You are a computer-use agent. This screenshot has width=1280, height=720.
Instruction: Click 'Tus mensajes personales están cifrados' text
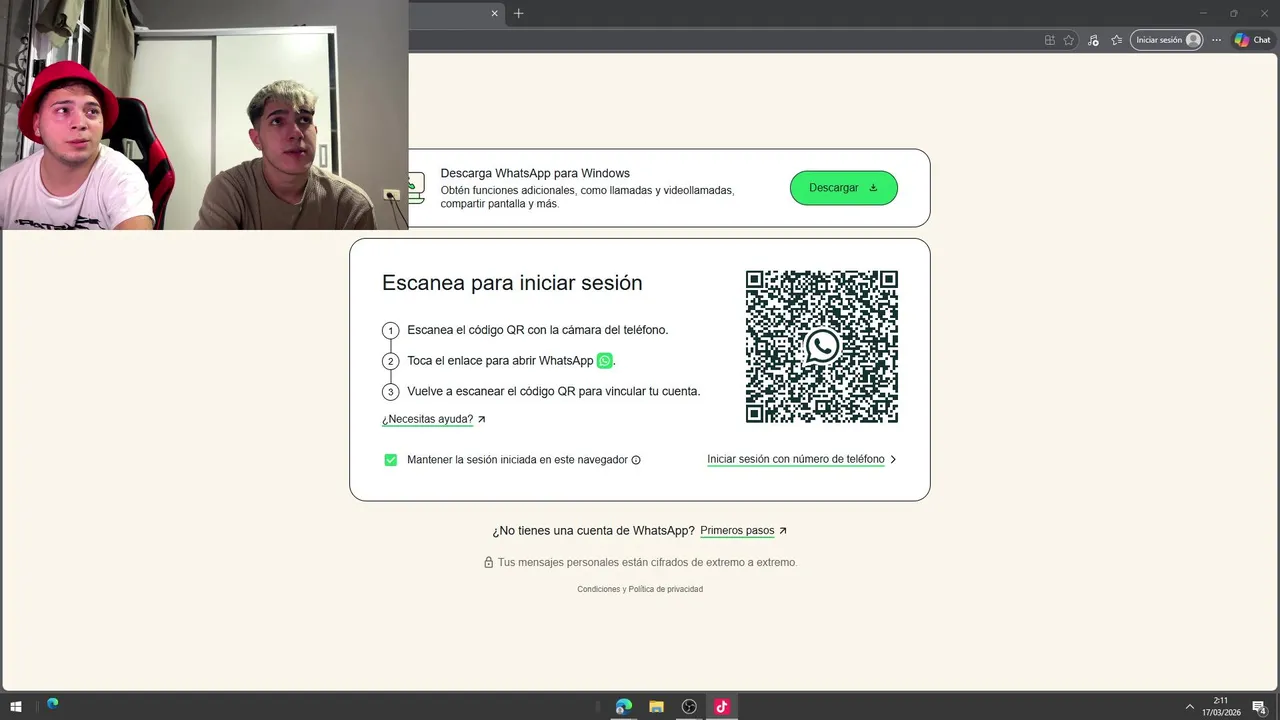point(647,562)
